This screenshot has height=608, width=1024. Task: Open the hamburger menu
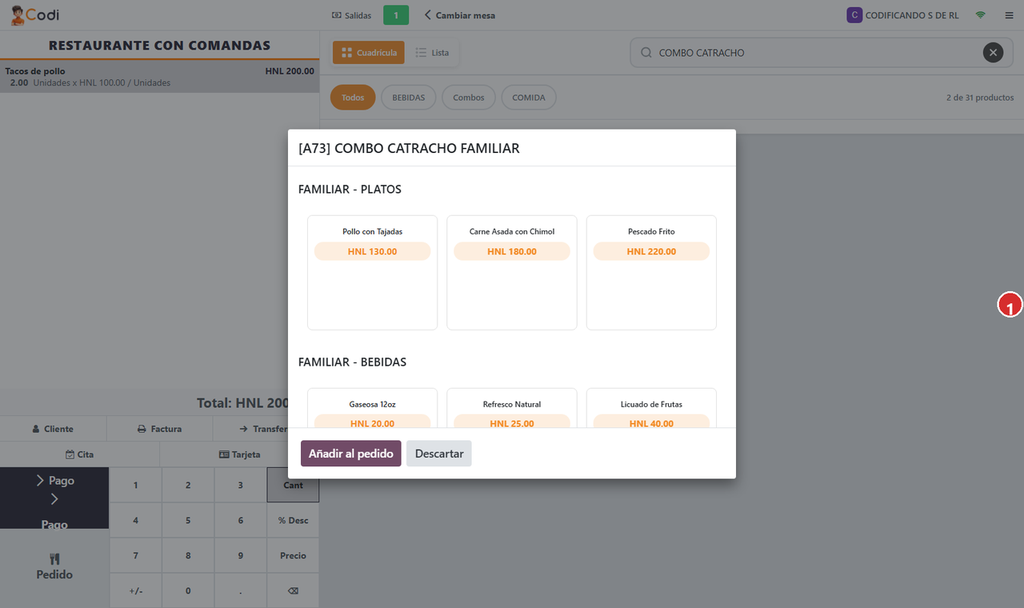pyautogui.click(x=1009, y=15)
